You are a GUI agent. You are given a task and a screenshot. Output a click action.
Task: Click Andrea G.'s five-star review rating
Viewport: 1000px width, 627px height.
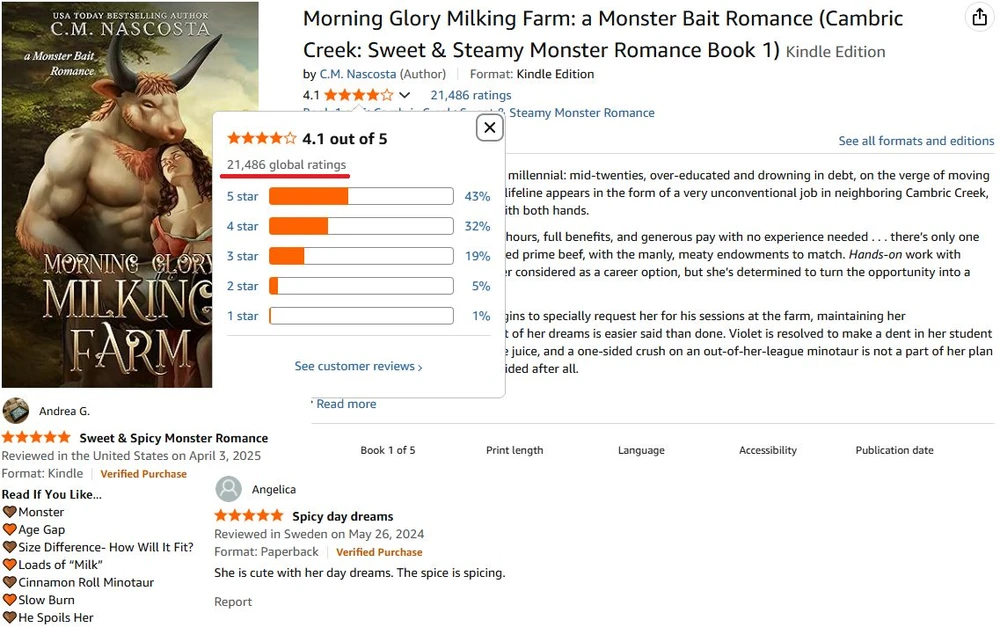click(36, 437)
